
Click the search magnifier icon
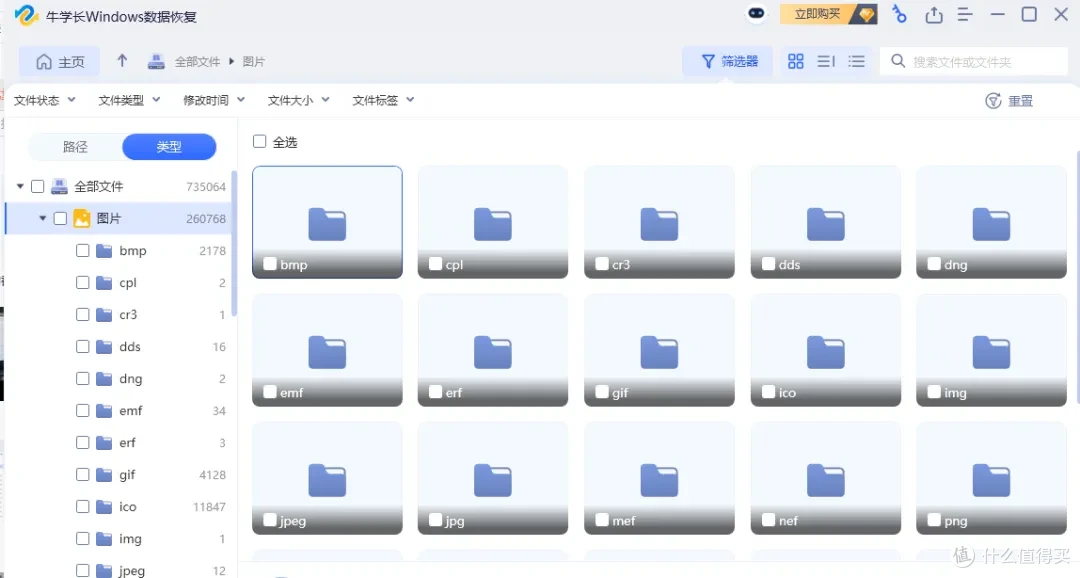(x=897, y=61)
